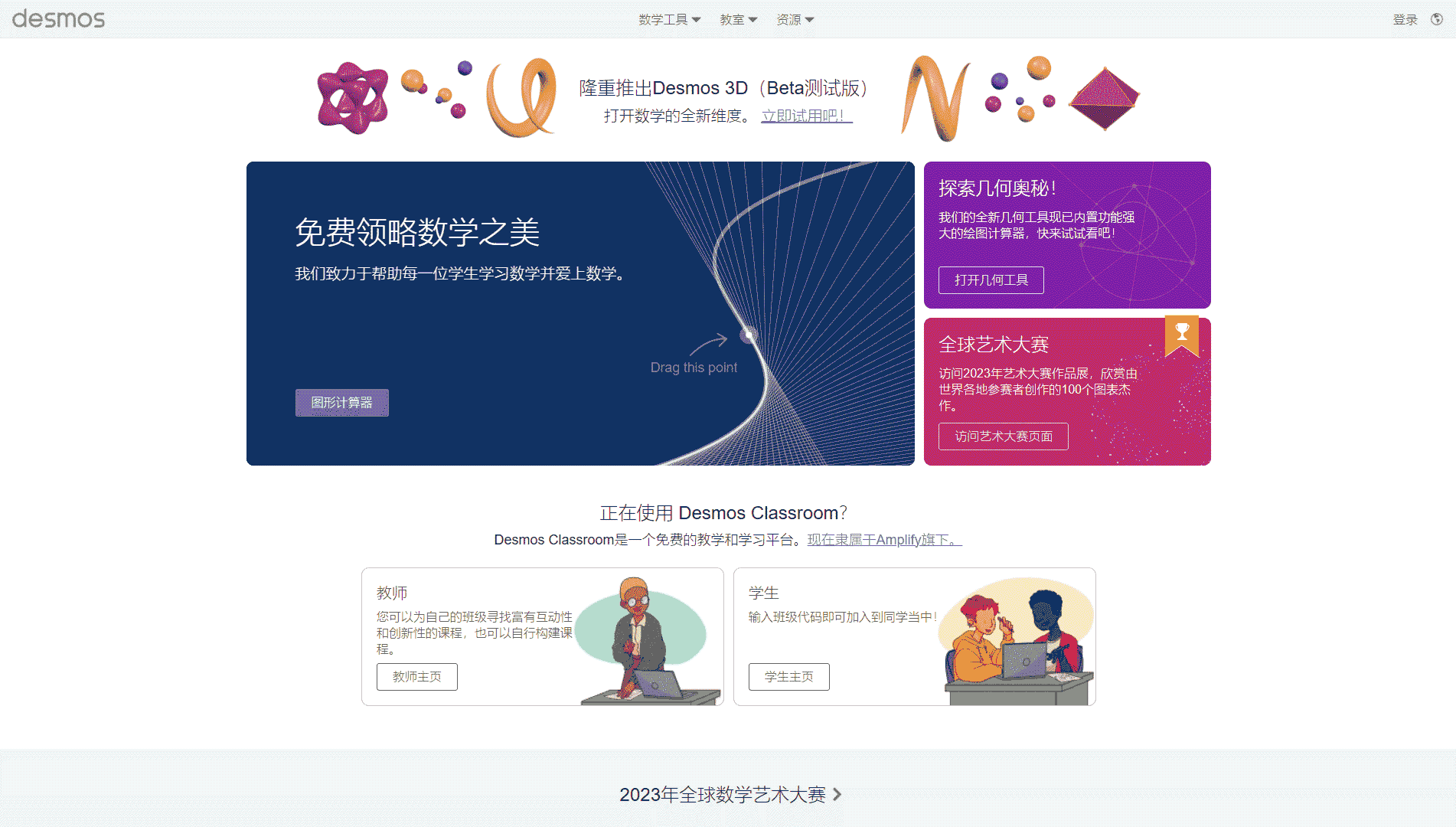Click the 正在使用 Desmos Classroom heading
The image size is (1456, 827).
(x=723, y=513)
